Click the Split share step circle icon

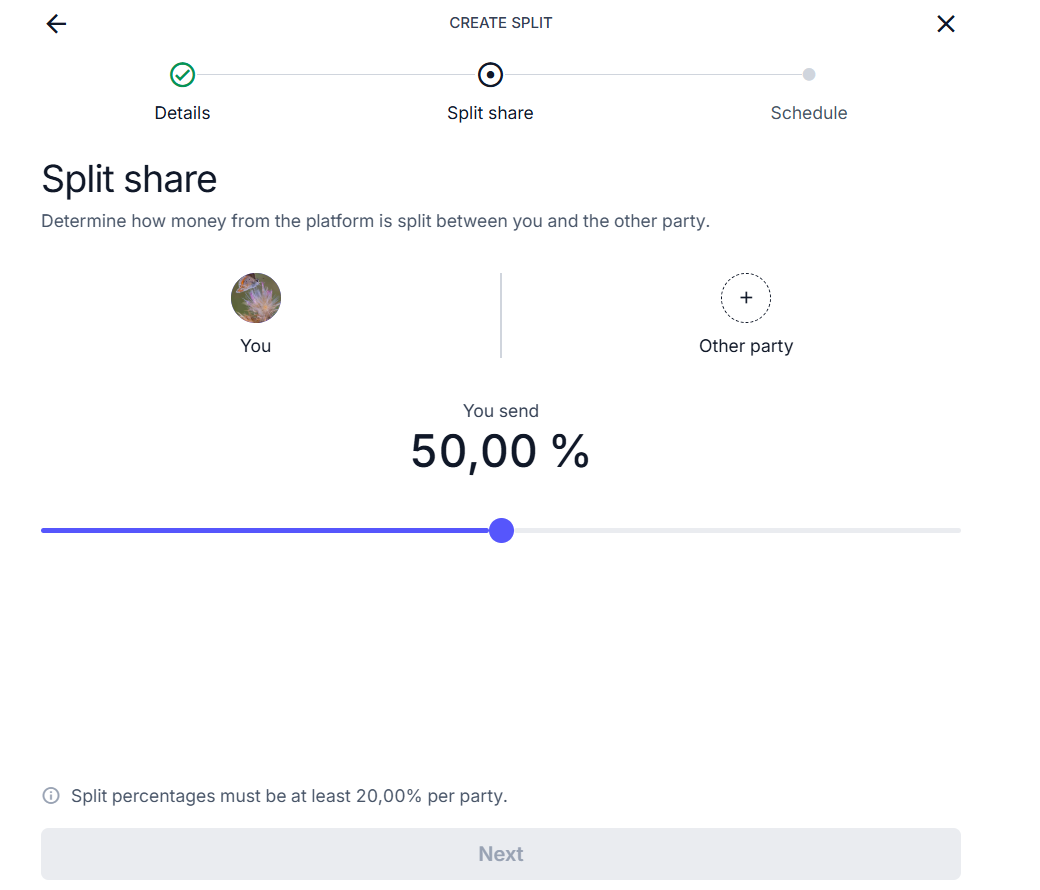click(490, 75)
